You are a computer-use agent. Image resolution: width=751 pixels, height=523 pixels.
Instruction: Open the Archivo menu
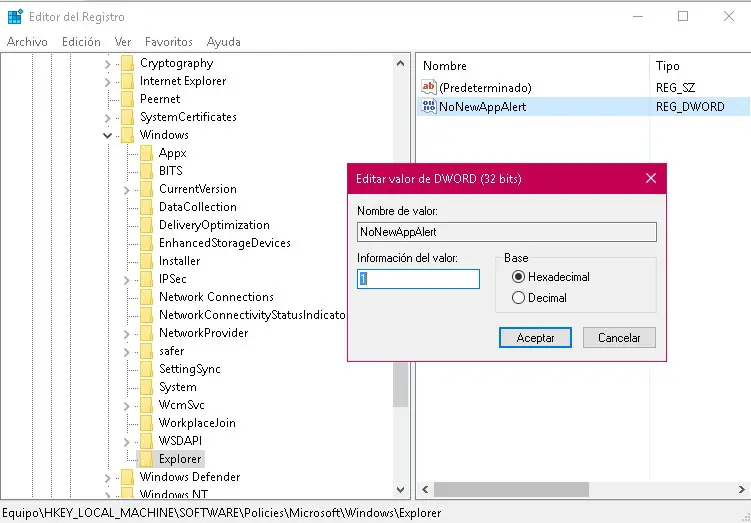coord(27,42)
